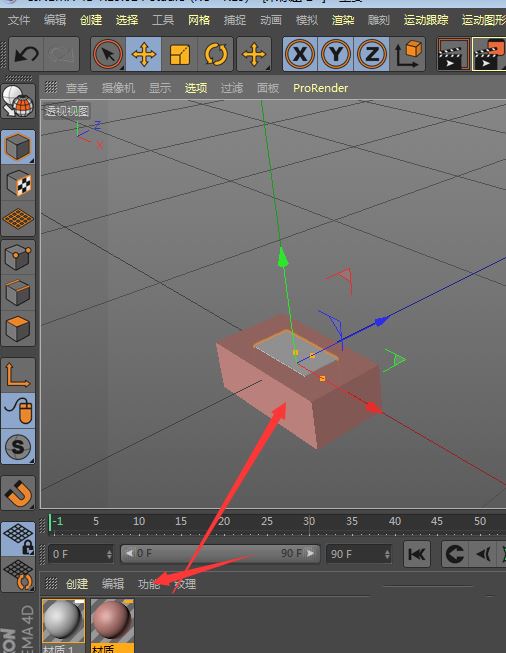
Task: Open the 捕捉 menu
Action: (234, 20)
